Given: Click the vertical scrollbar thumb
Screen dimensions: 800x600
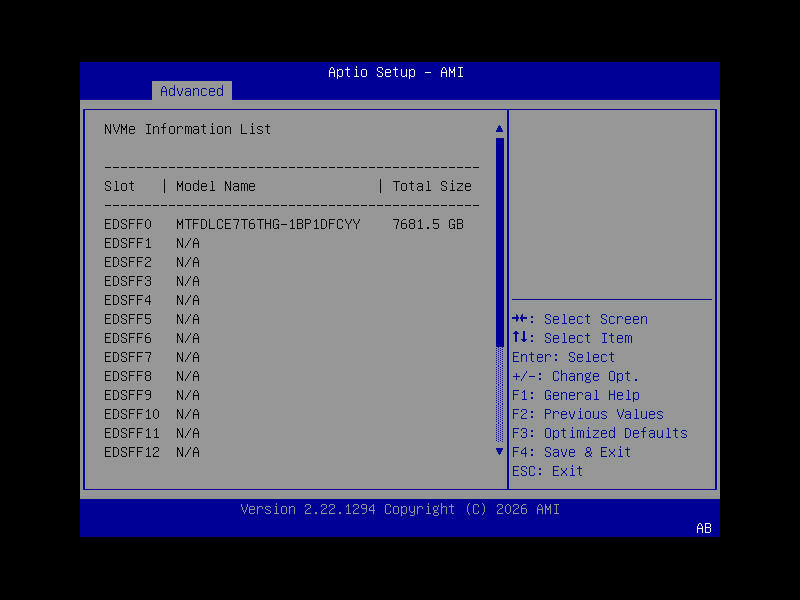Looking at the screenshot, I should pyautogui.click(x=499, y=242).
